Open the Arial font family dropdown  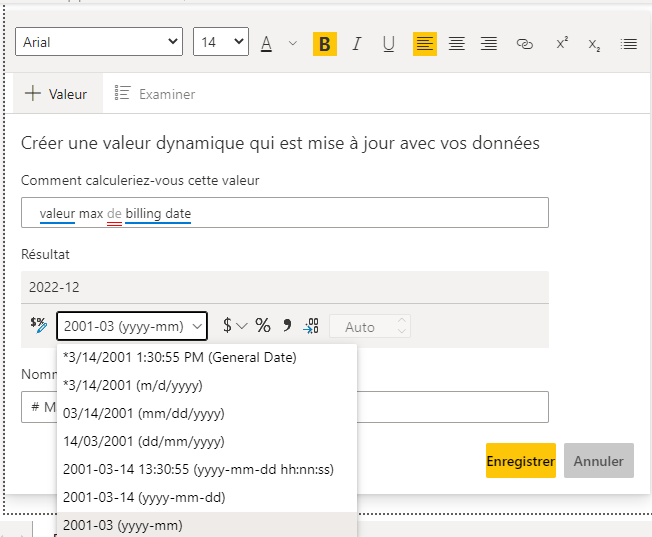click(x=99, y=42)
